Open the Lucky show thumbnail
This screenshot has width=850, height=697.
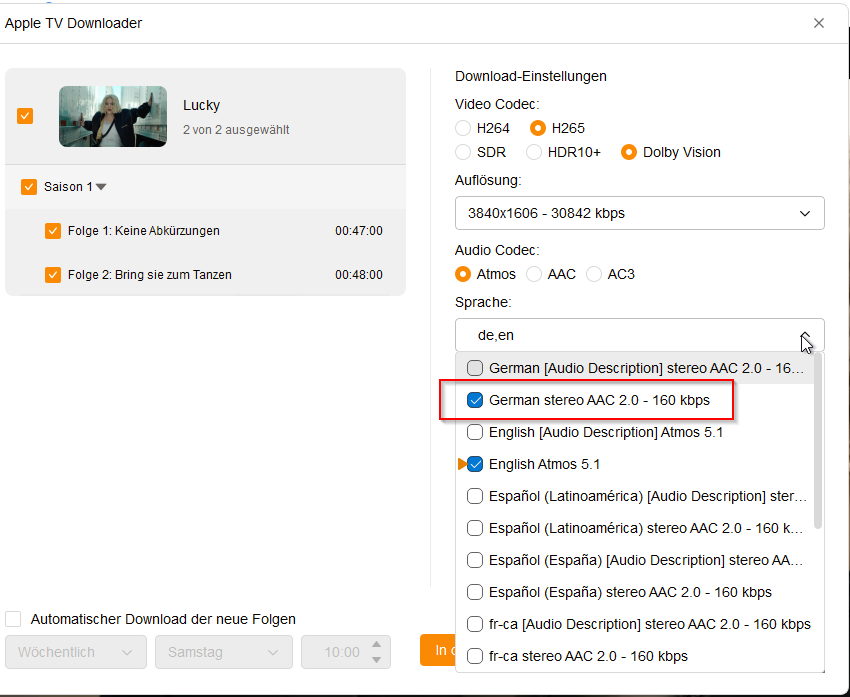113,116
